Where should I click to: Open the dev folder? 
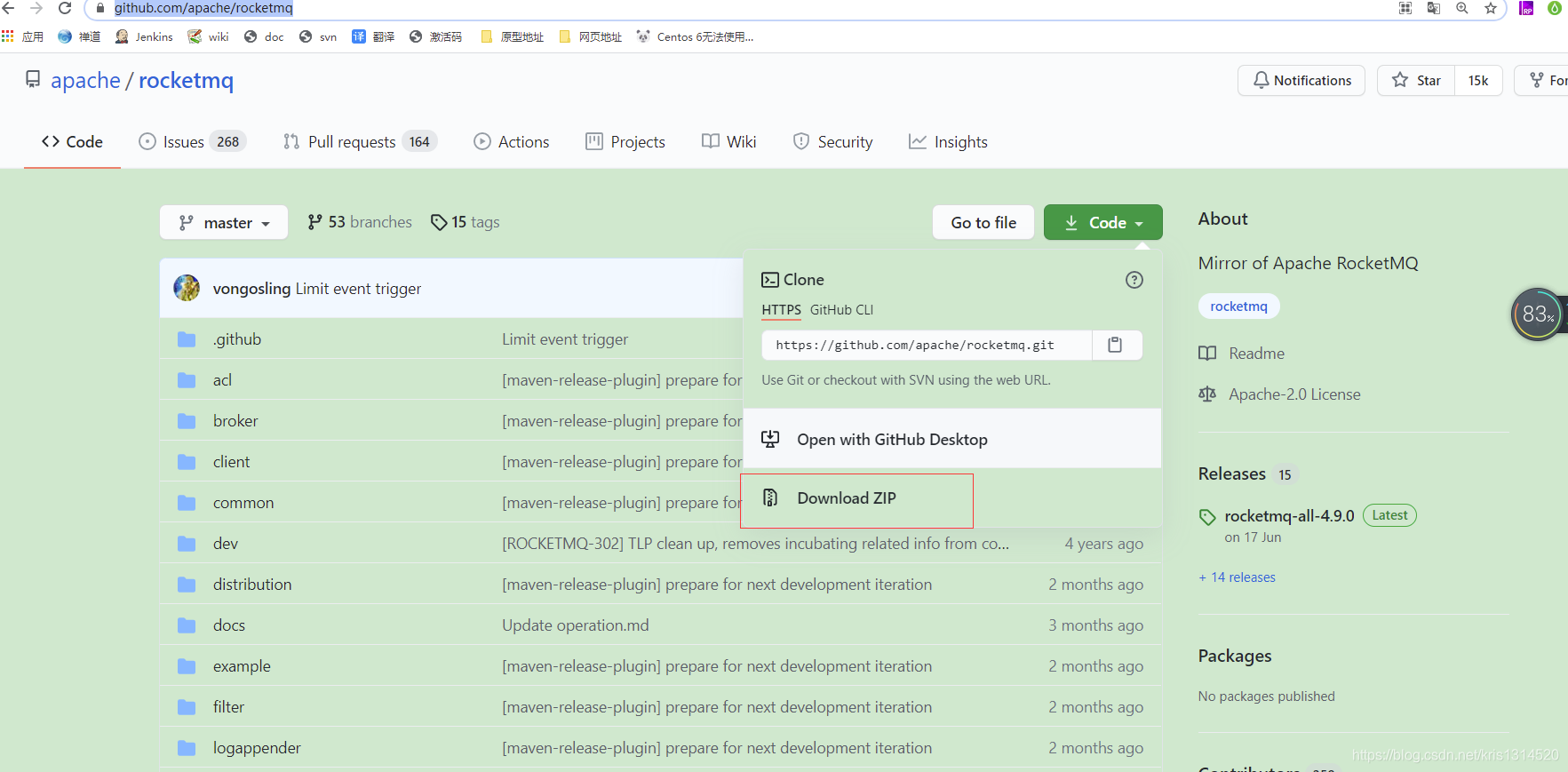[x=226, y=544]
